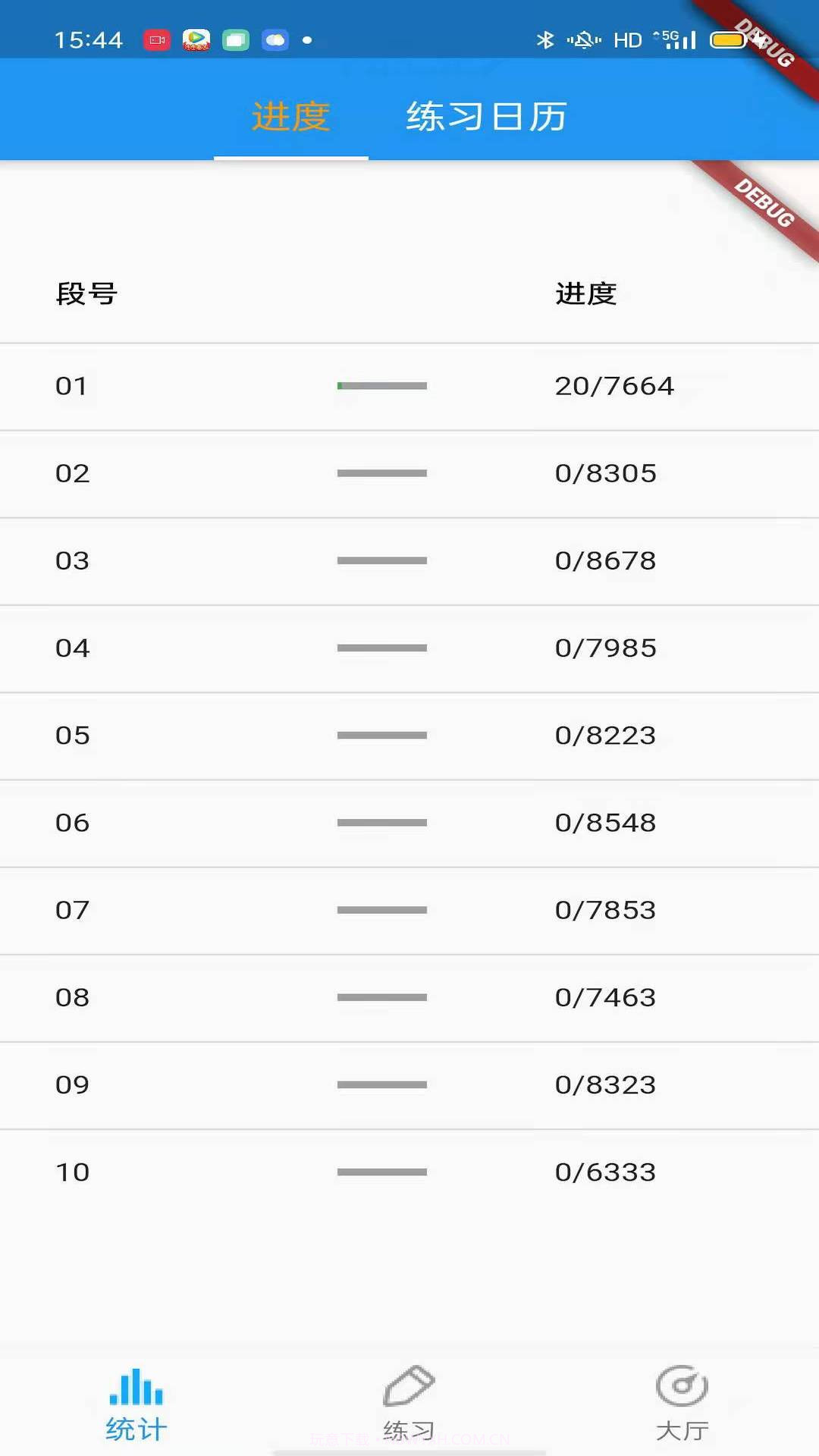This screenshot has width=819, height=1456.
Task: Tap the red screen recorder notification icon
Action: [157, 39]
